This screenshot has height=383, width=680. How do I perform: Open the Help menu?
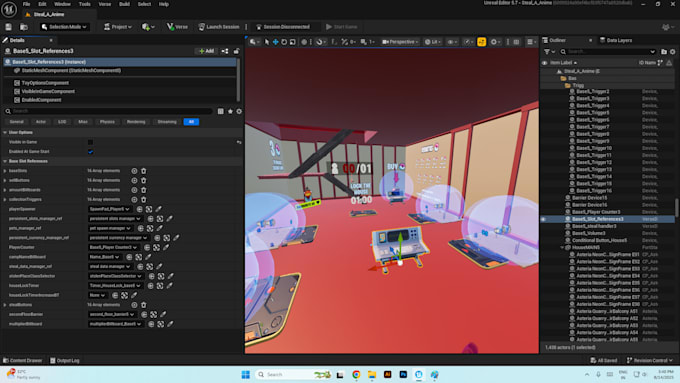pyautogui.click(x=163, y=4)
